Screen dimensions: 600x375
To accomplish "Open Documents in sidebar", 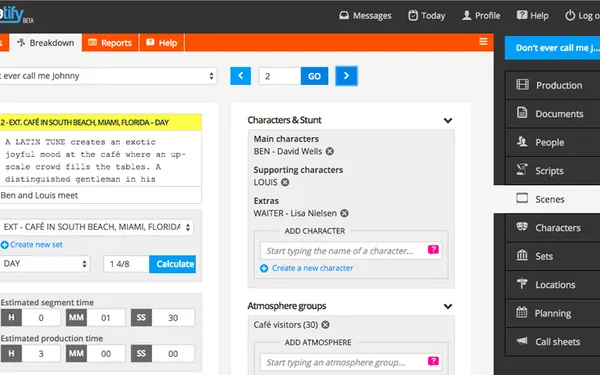I will [x=553, y=114].
